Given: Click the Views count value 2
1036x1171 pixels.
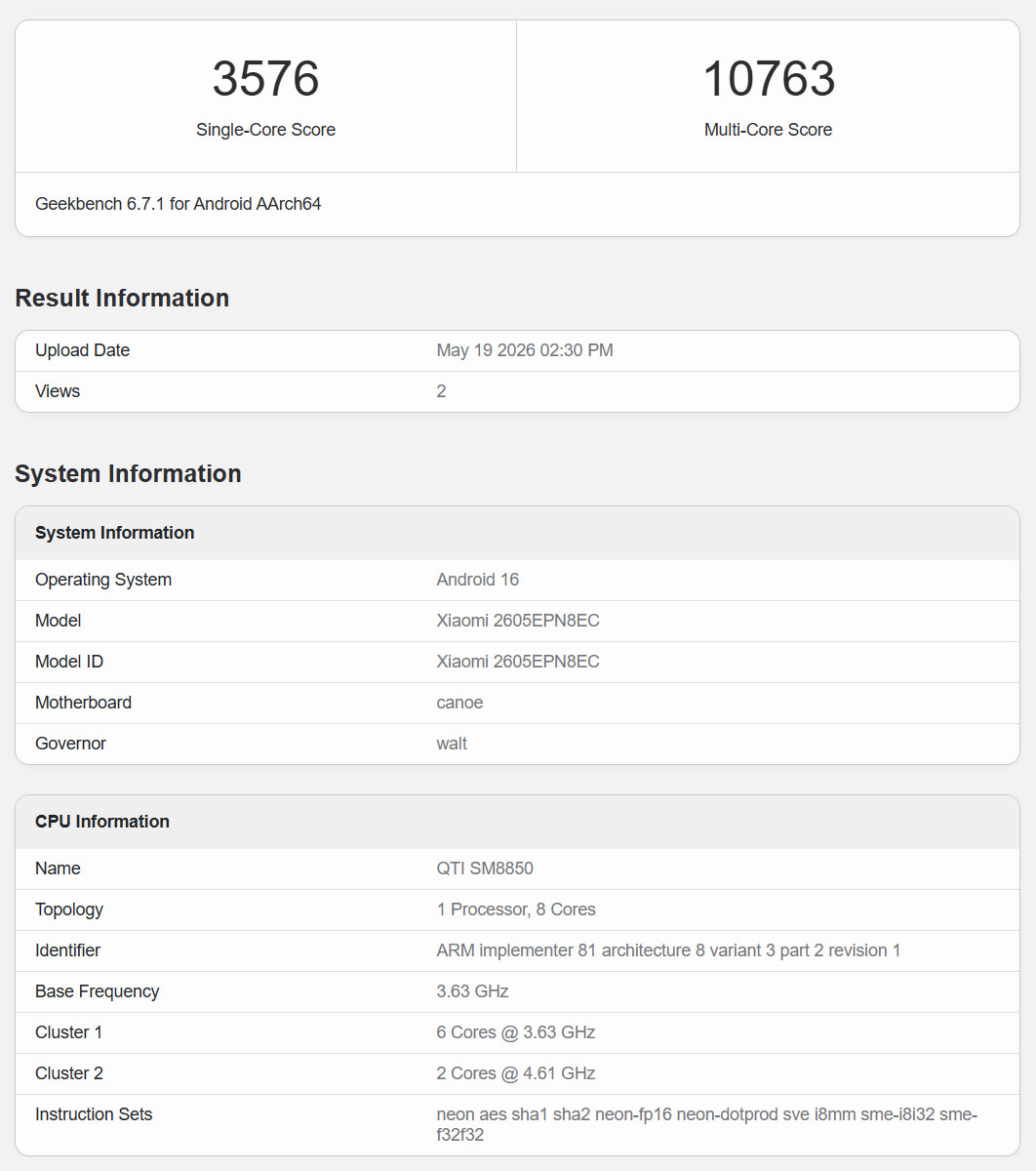Looking at the screenshot, I should (441, 391).
